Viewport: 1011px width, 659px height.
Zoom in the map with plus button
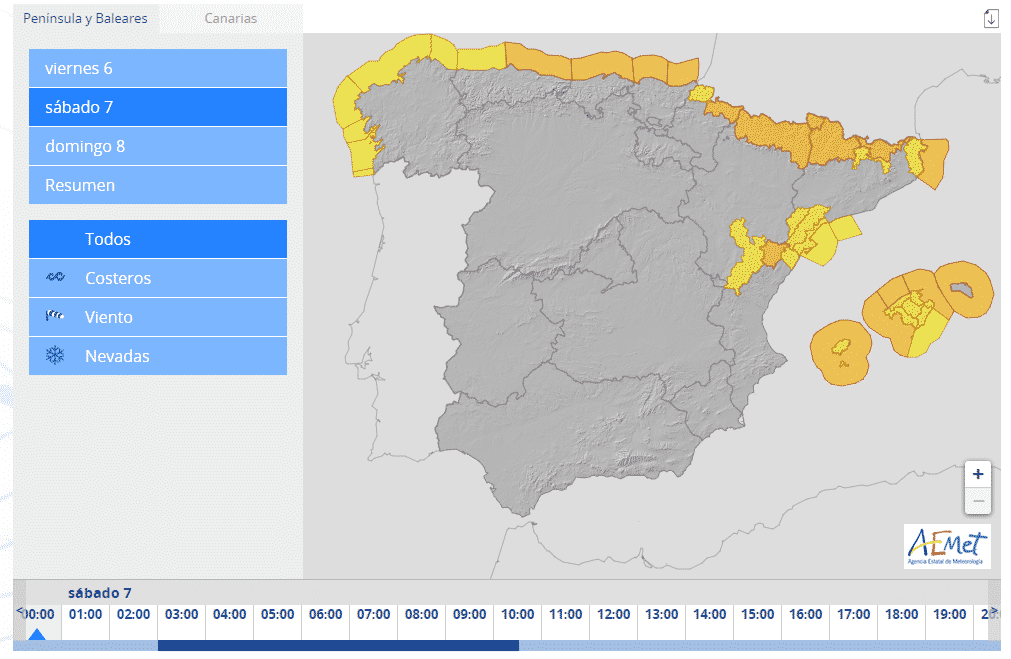[x=978, y=474]
